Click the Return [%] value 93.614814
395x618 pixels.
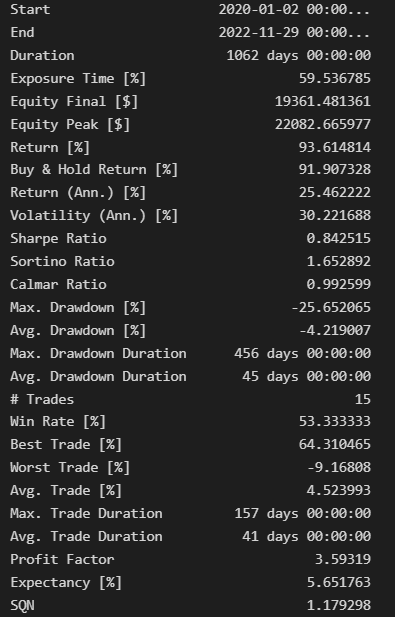[334, 147]
